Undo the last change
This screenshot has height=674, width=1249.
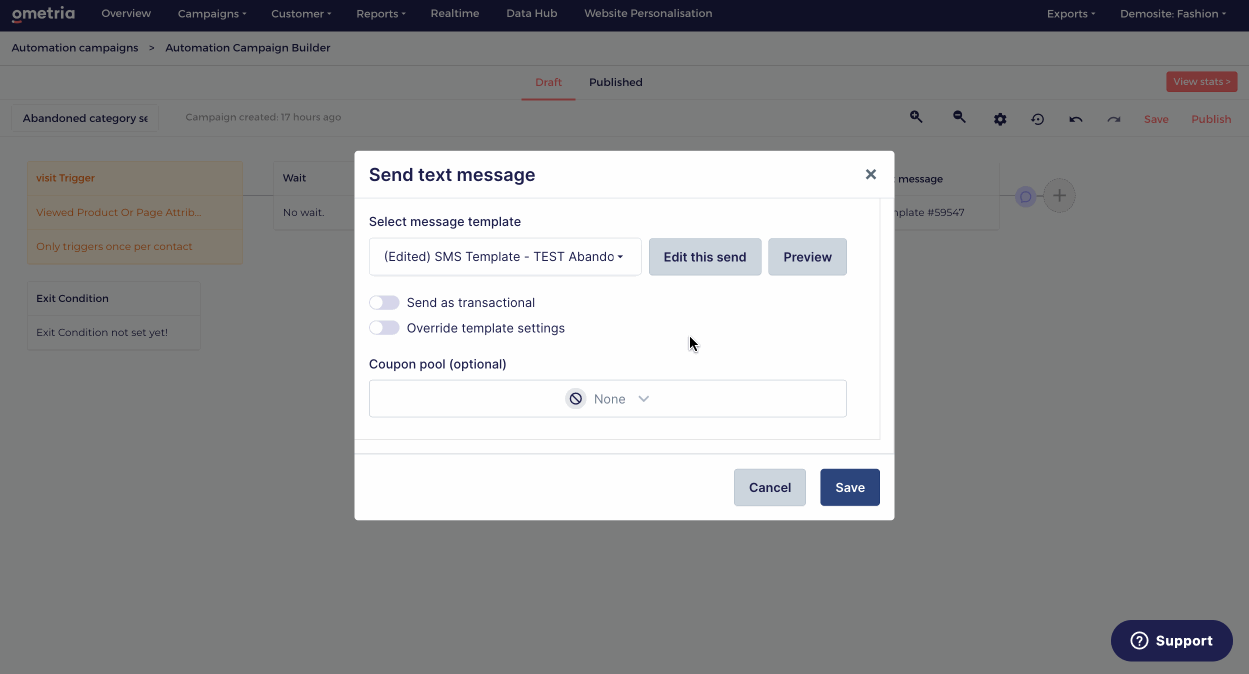1076,119
